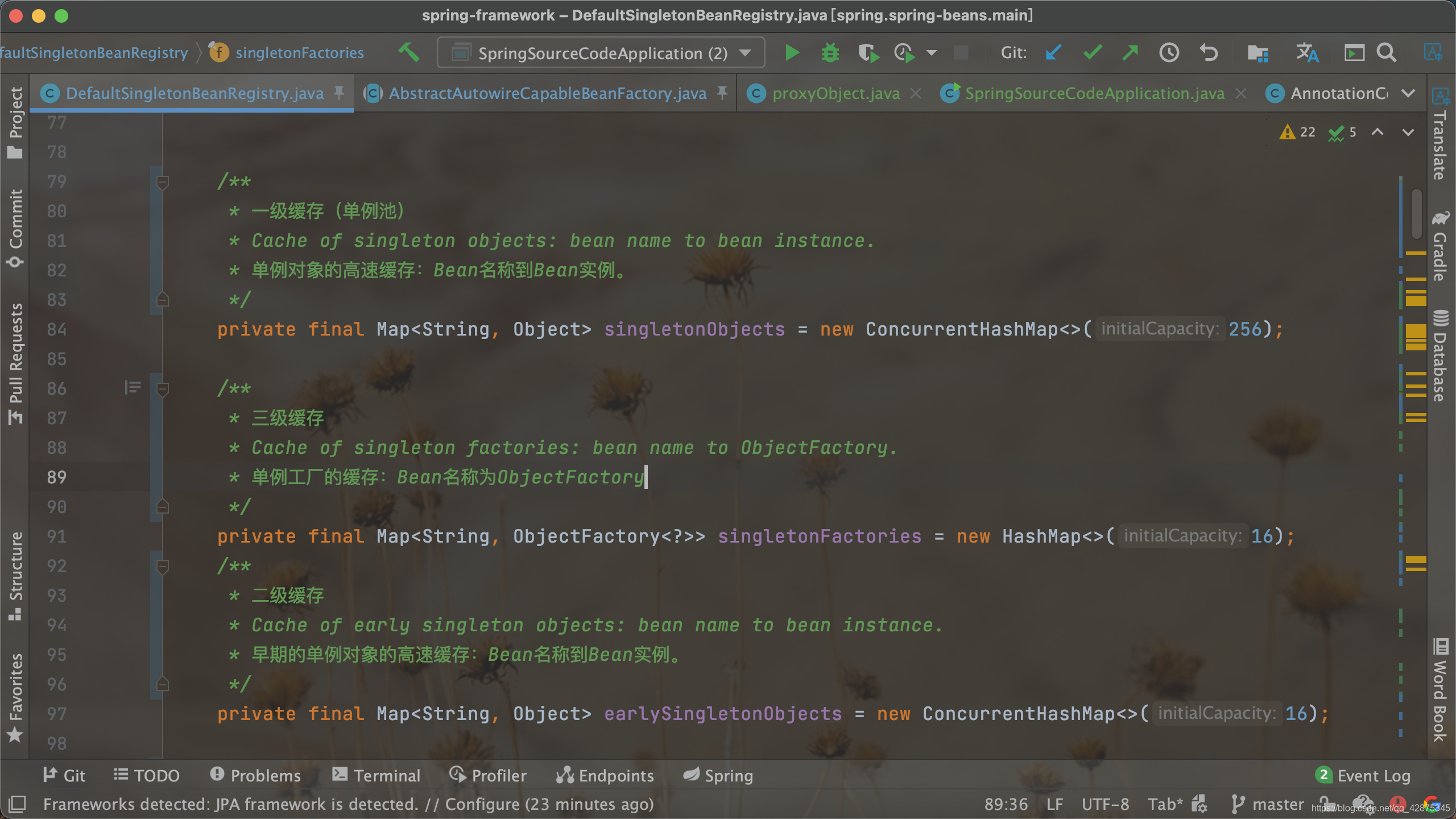Click Git commit checkmark icon

(x=1092, y=53)
